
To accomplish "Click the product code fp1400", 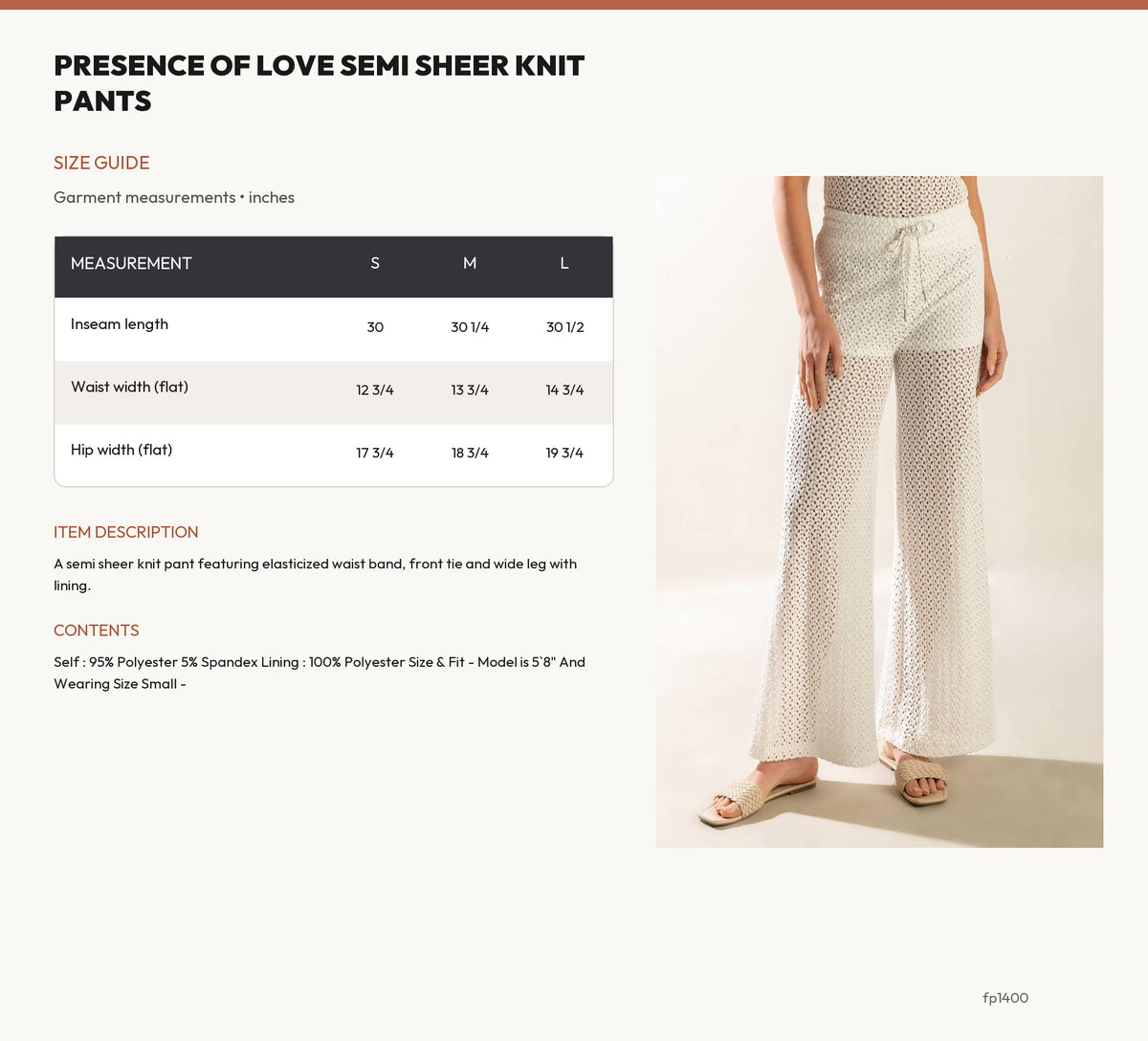I will 1005,998.
